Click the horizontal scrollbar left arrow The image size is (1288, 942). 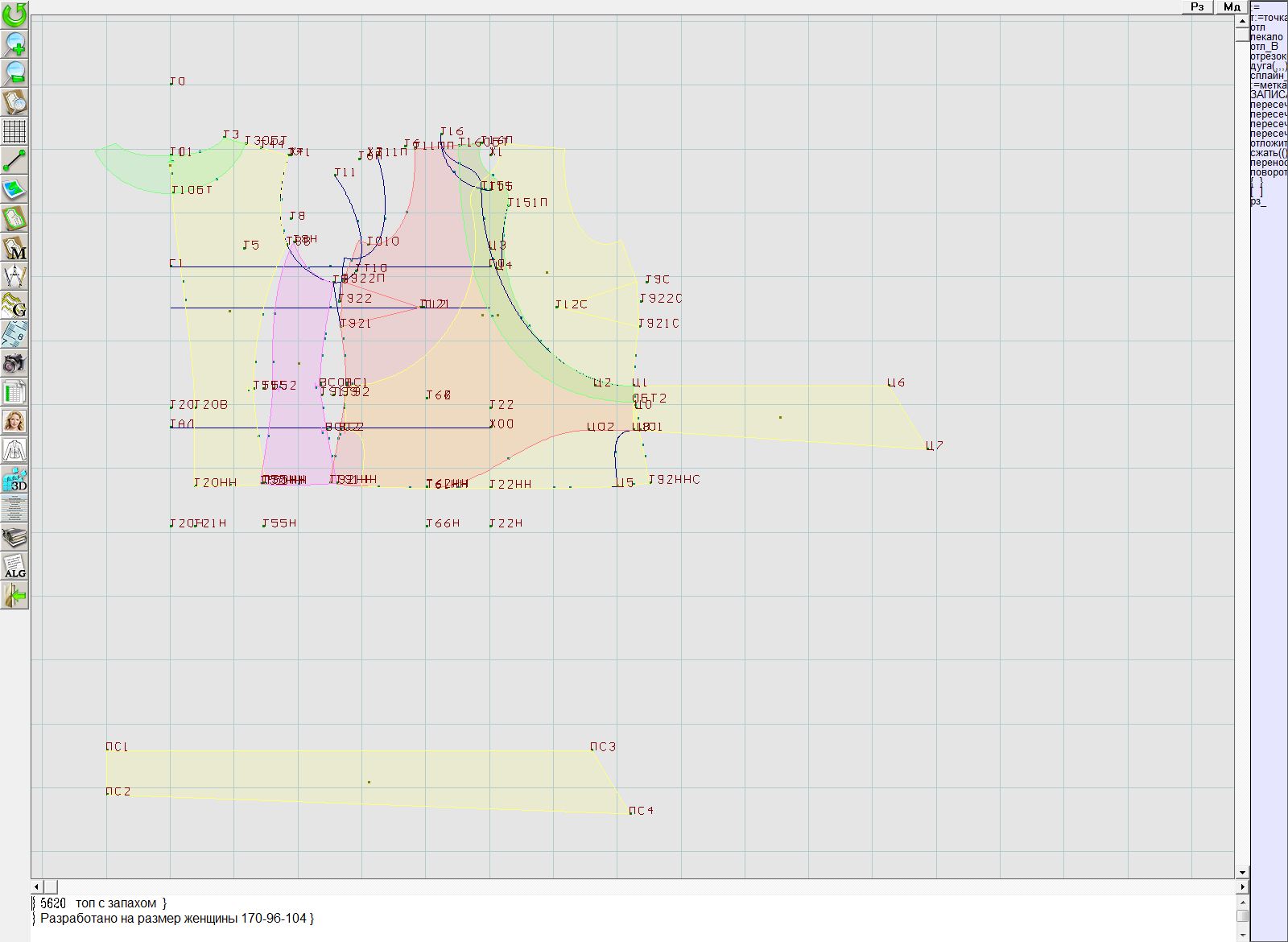click(x=37, y=886)
